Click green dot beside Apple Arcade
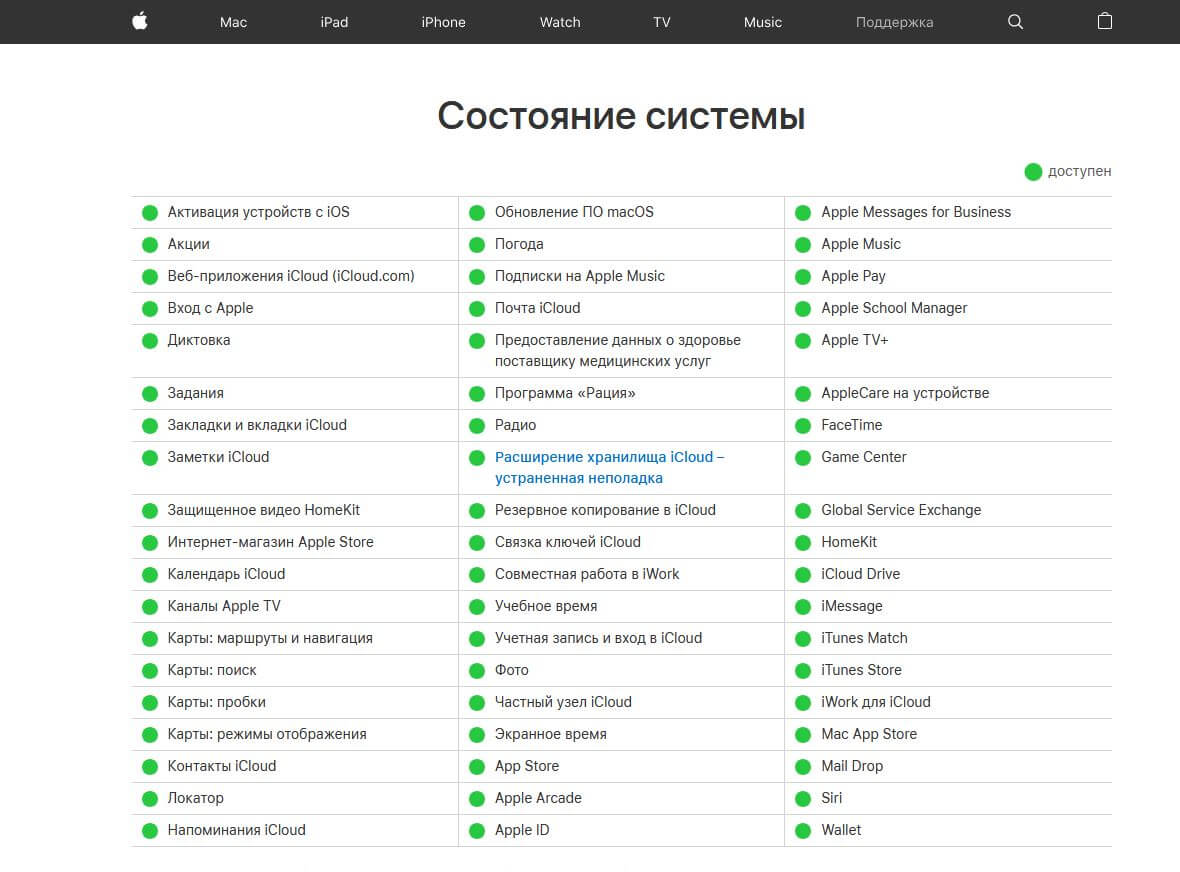 click(x=476, y=799)
